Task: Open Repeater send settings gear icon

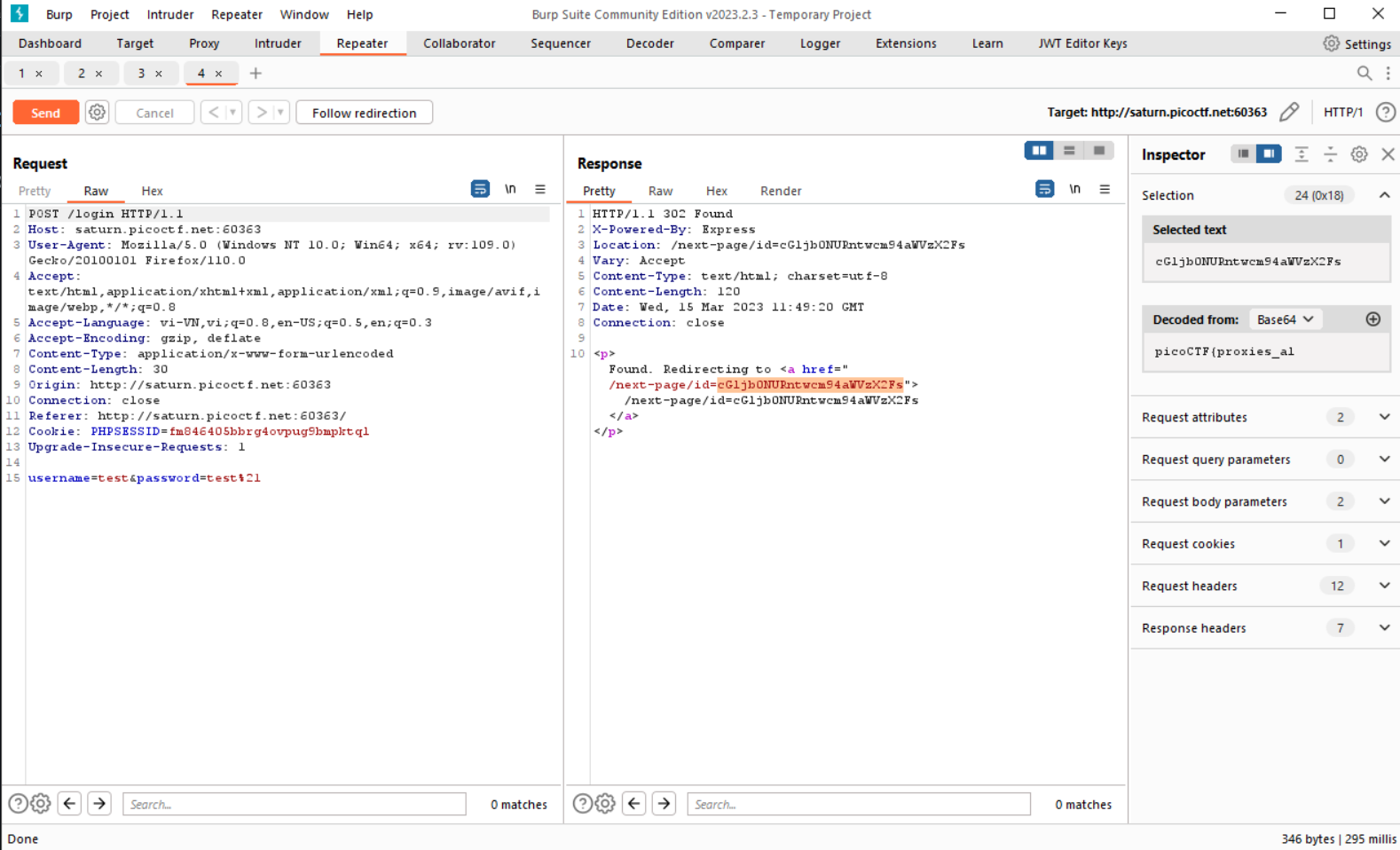Action: click(98, 113)
